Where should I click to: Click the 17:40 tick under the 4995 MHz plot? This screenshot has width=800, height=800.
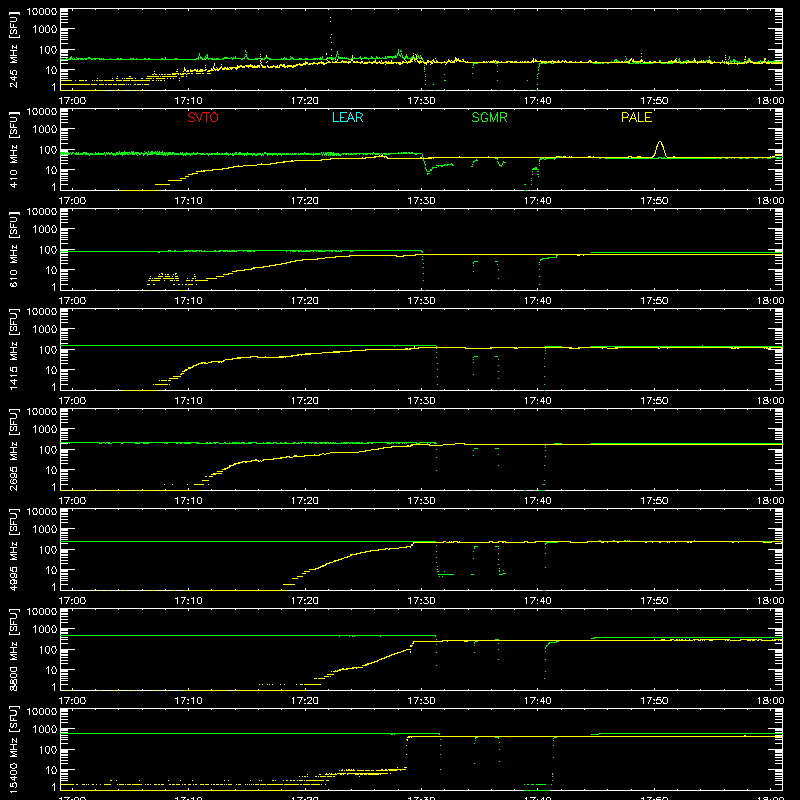coord(537,601)
